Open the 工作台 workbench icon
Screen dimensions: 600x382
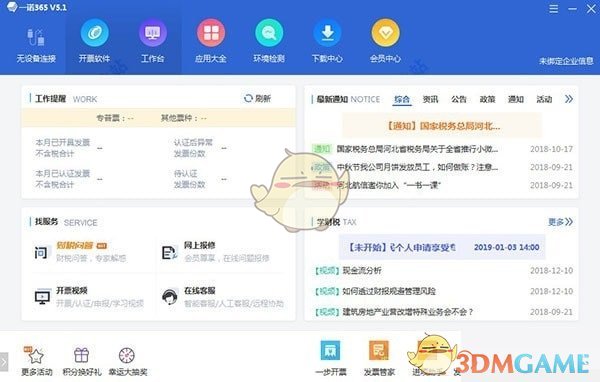[153, 33]
